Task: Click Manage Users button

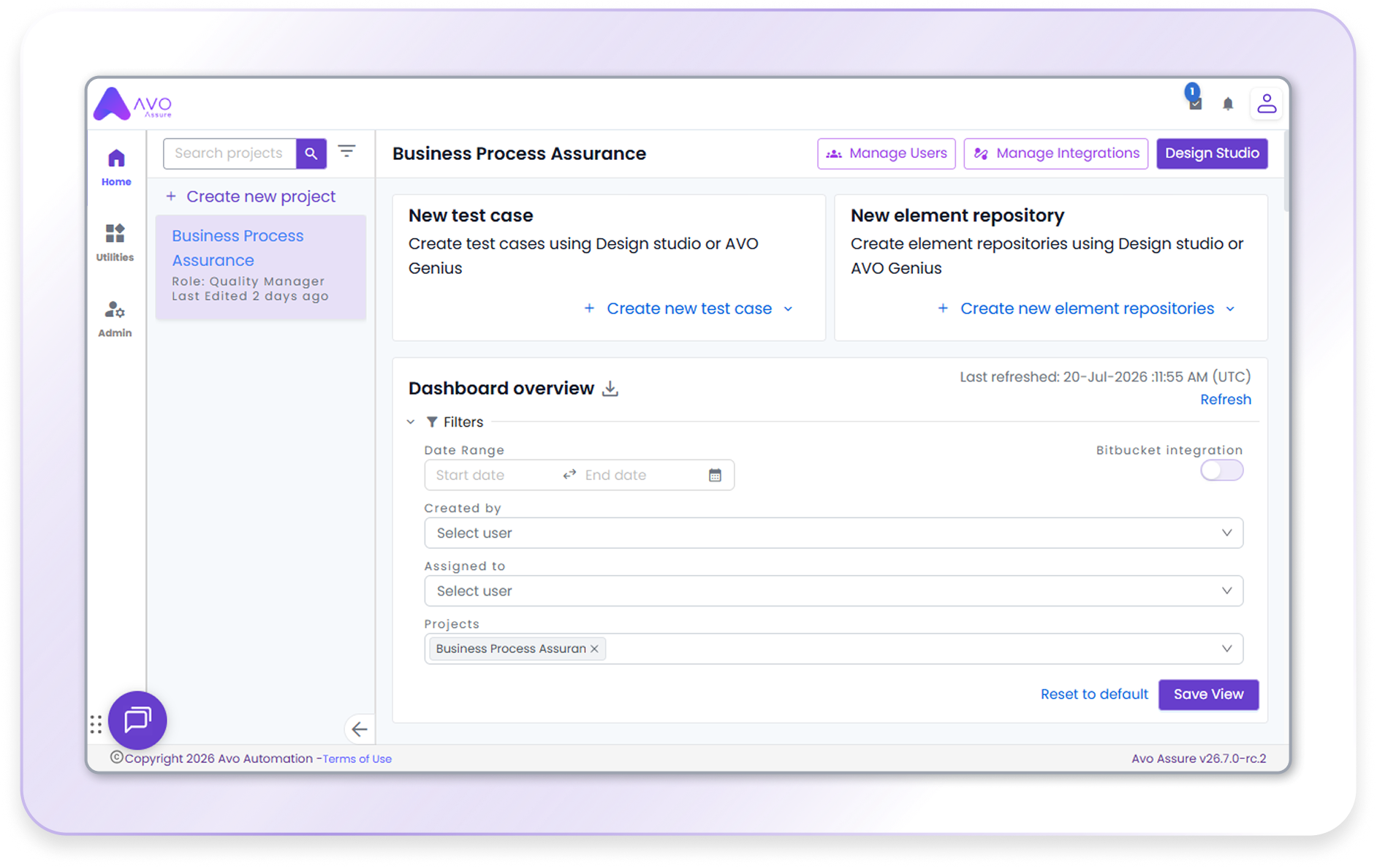Action: point(886,153)
